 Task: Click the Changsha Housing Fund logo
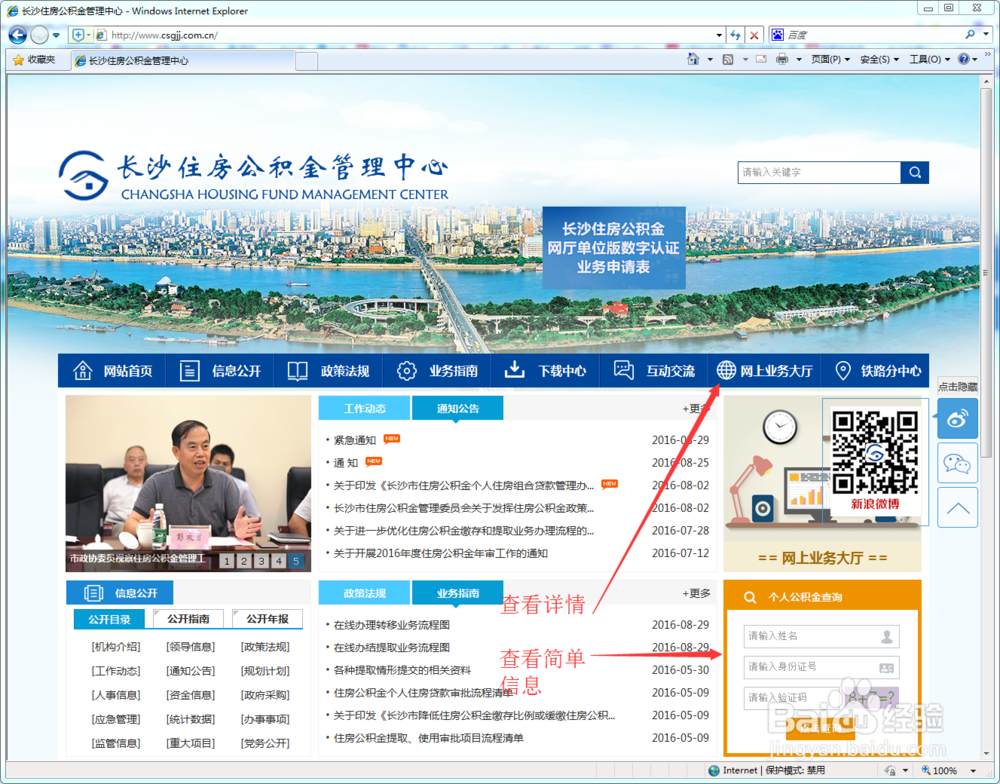pyautogui.click(x=253, y=175)
